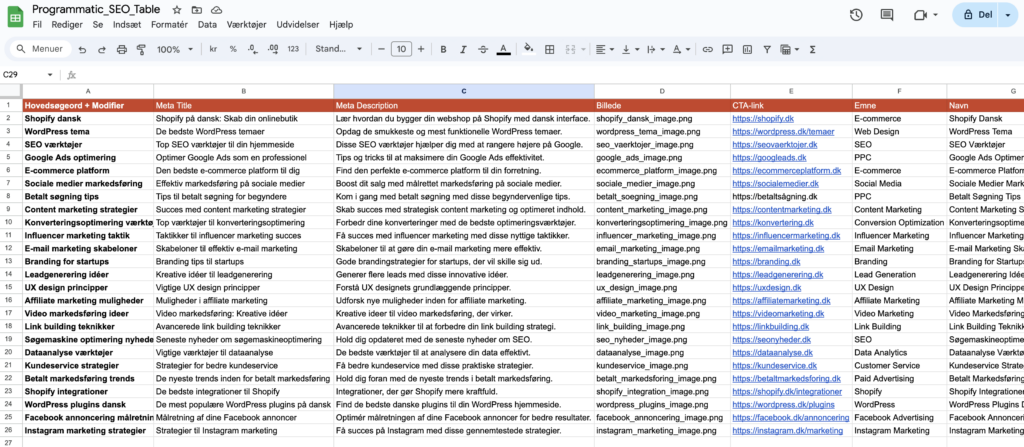Select row 12 header
1024x447 pixels.
(10, 248)
